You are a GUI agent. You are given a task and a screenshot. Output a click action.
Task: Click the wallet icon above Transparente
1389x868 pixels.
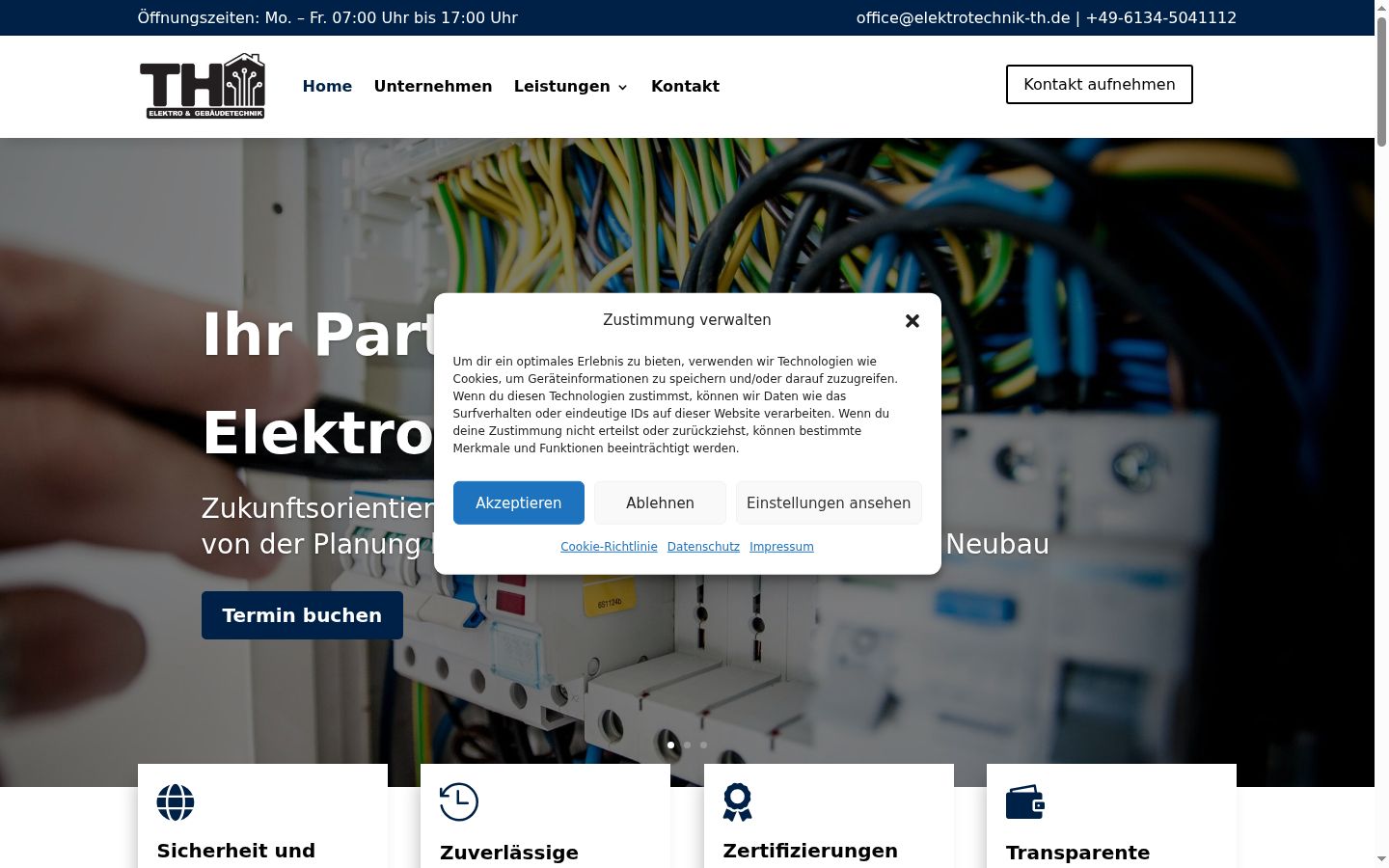pos(1025,802)
